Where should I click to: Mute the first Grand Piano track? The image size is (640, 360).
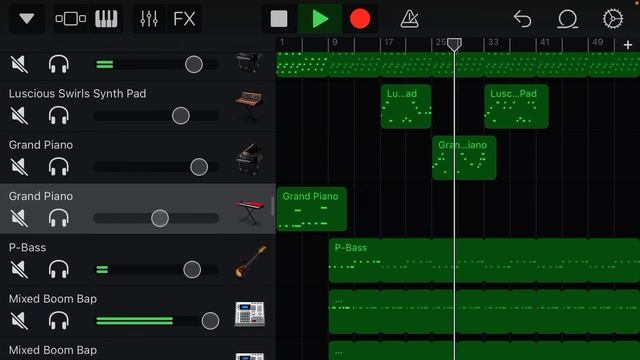[x=19, y=167]
